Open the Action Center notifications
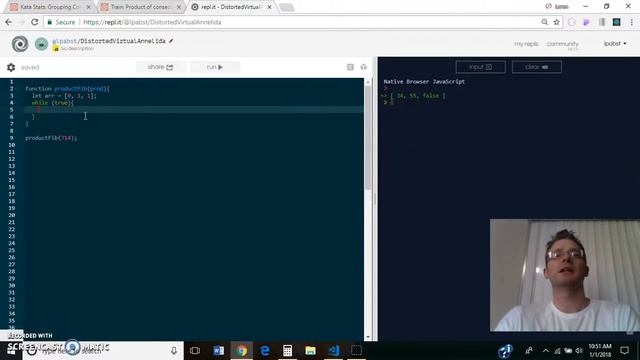Screen dimensions: 640x360 [624, 350]
